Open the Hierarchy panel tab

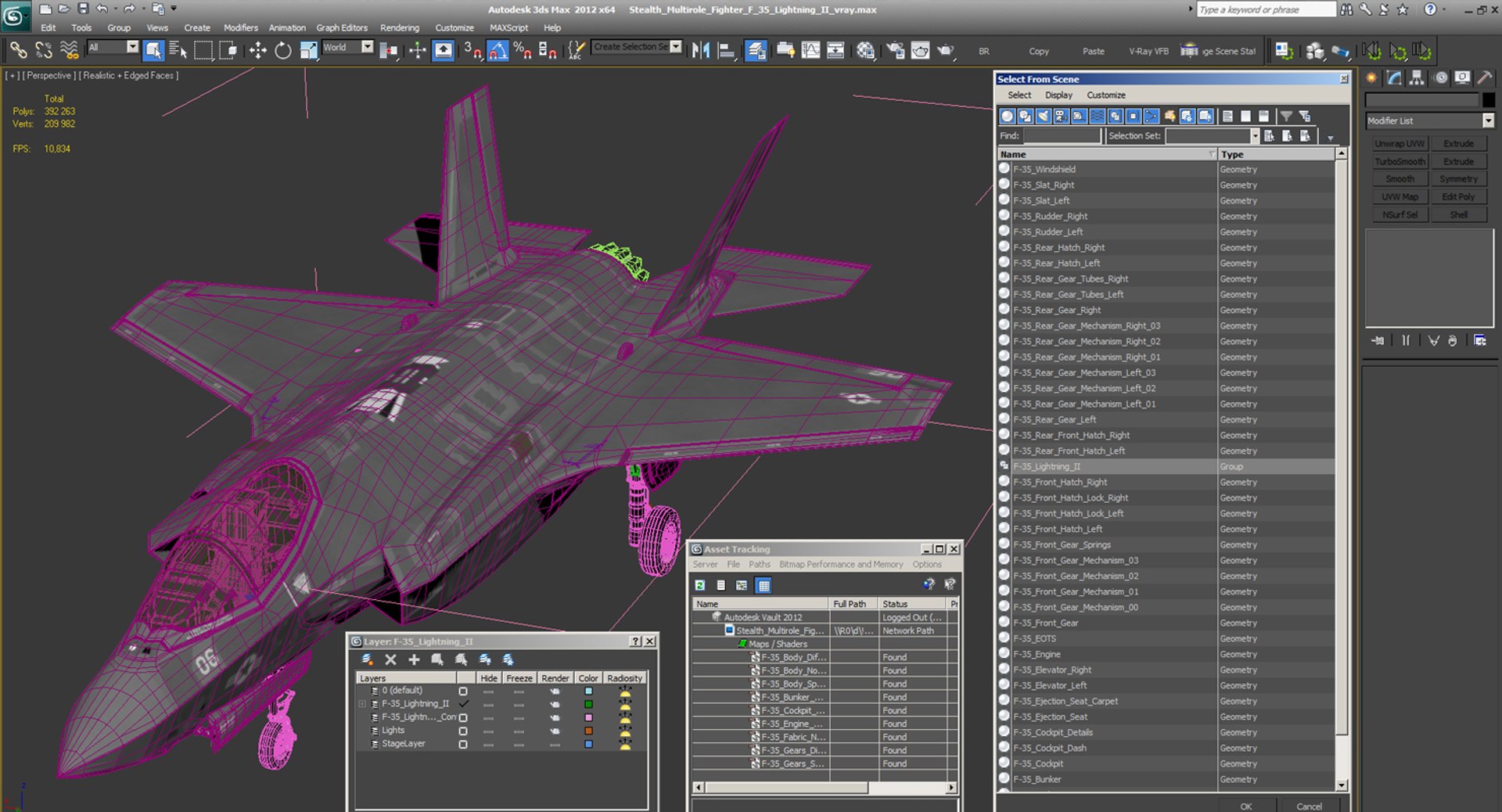[1417, 77]
